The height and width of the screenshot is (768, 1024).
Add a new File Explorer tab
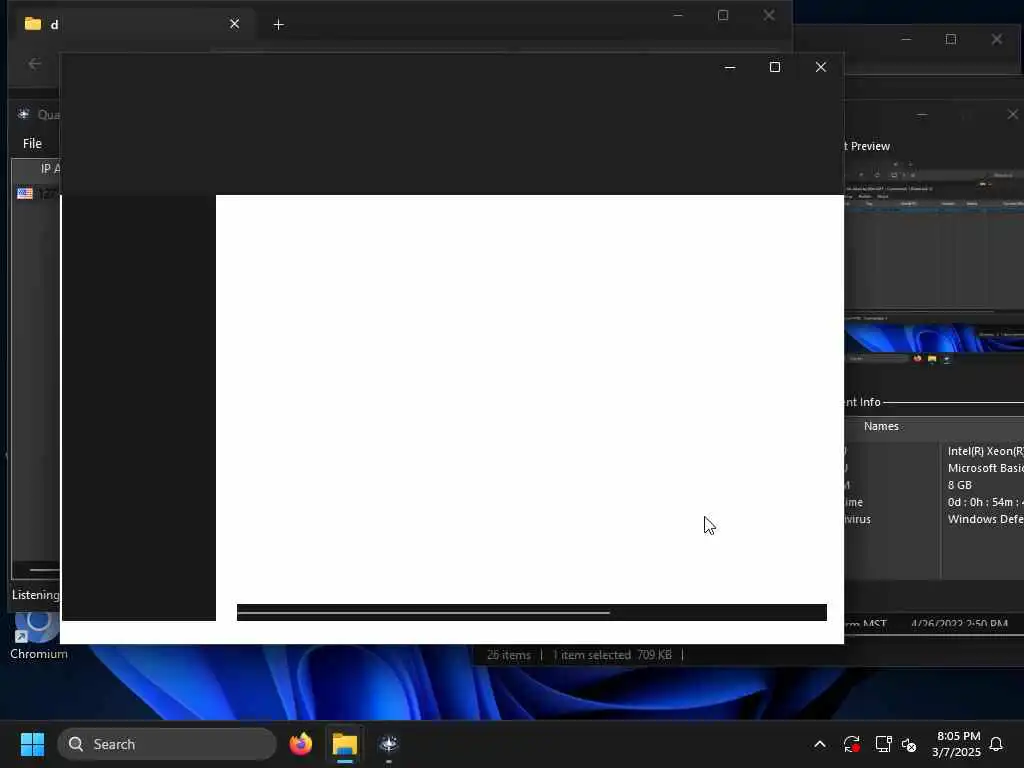[x=278, y=24]
